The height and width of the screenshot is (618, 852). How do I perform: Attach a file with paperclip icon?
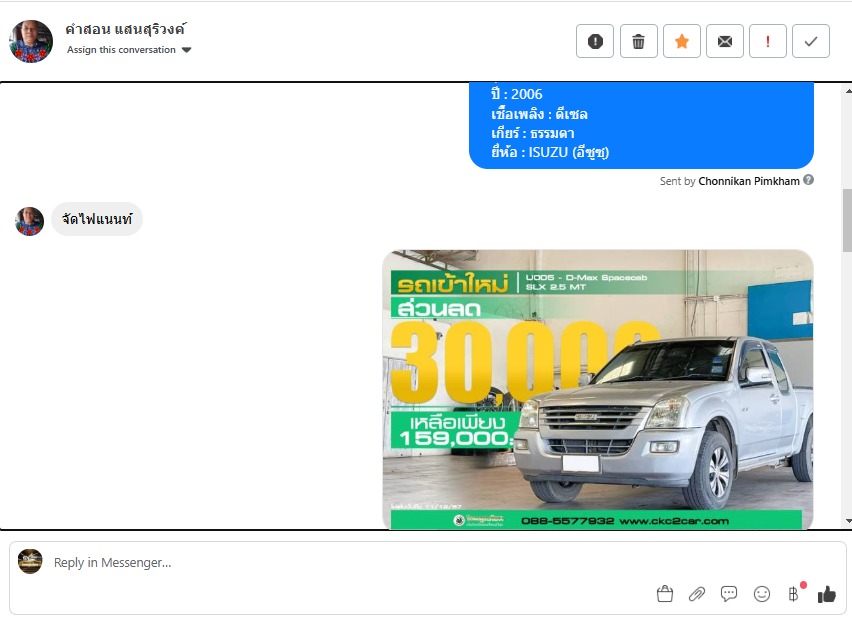click(697, 594)
